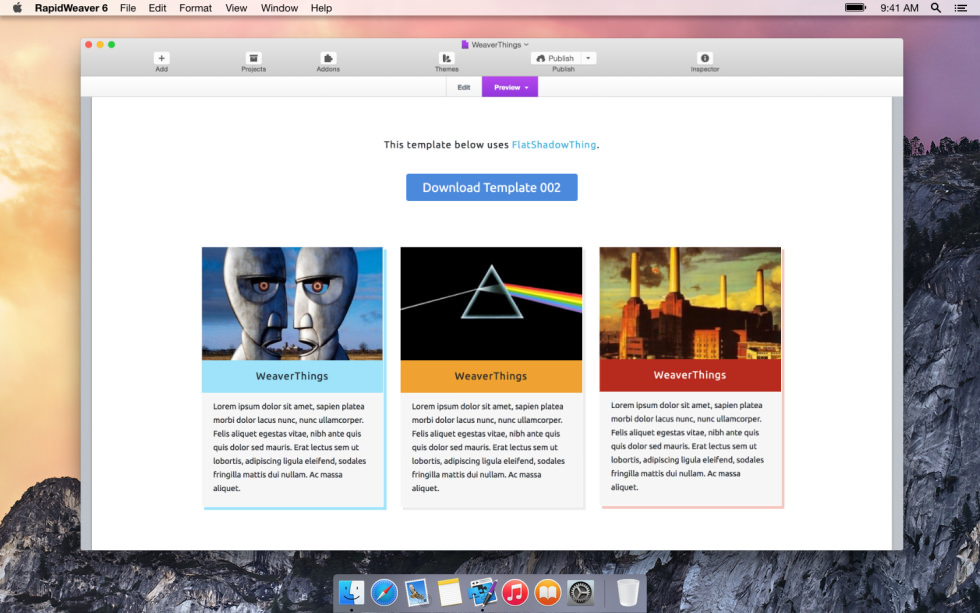This screenshot has width=980, height=613.
Task: Open the Themes browser icon
Action: (x=446, y=58)
